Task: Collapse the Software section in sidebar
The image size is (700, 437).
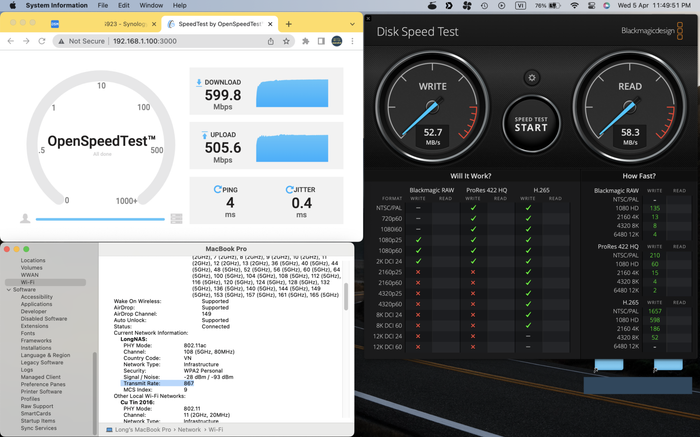Action: click(9, 290)
